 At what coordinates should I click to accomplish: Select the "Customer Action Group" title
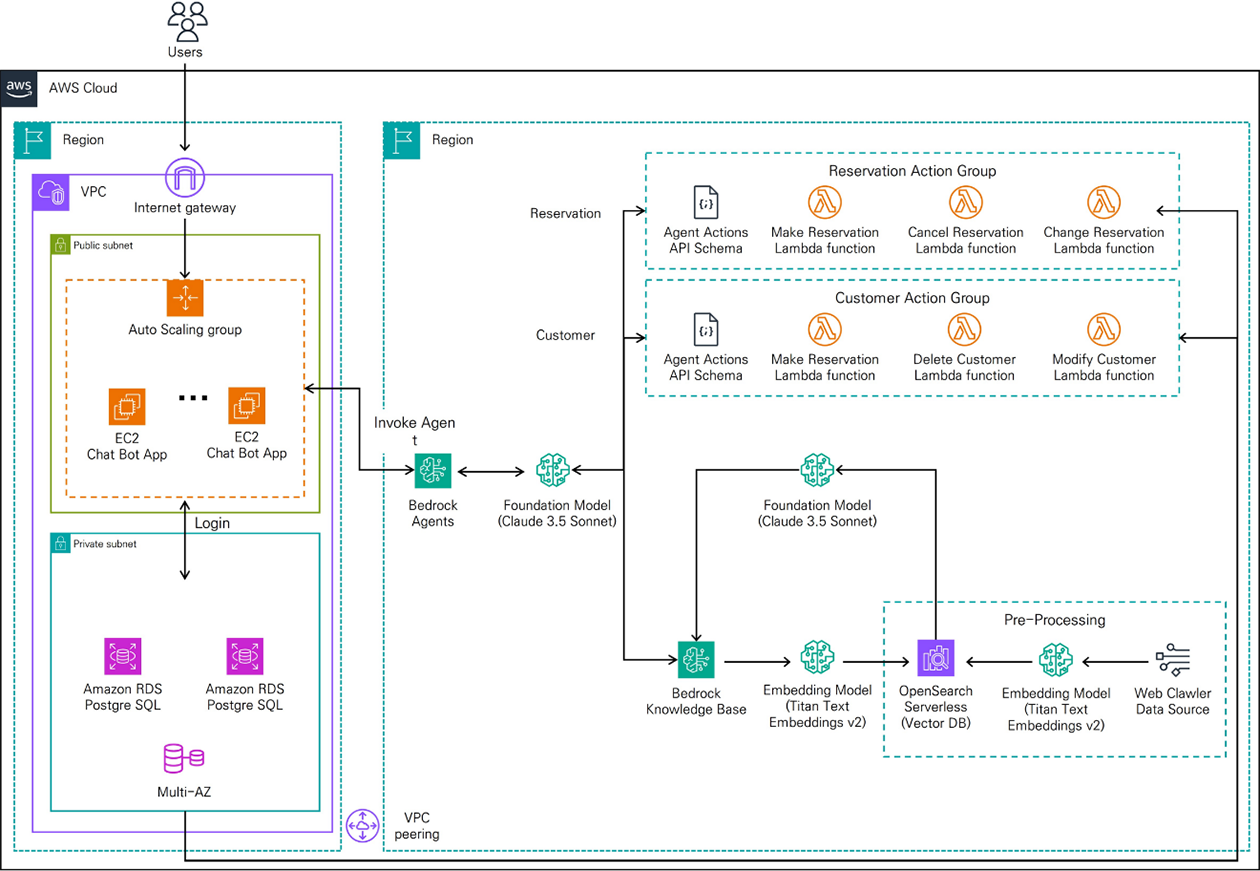pyautogui.click(x=912, y=298)
